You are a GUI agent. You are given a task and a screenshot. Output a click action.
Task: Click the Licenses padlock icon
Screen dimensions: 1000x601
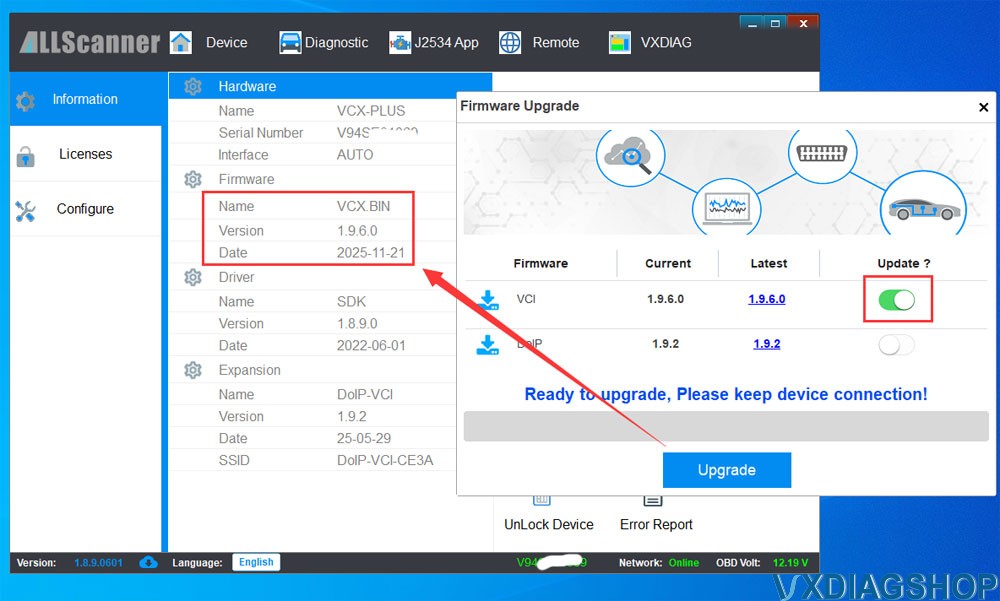click(x=26, y=156)
